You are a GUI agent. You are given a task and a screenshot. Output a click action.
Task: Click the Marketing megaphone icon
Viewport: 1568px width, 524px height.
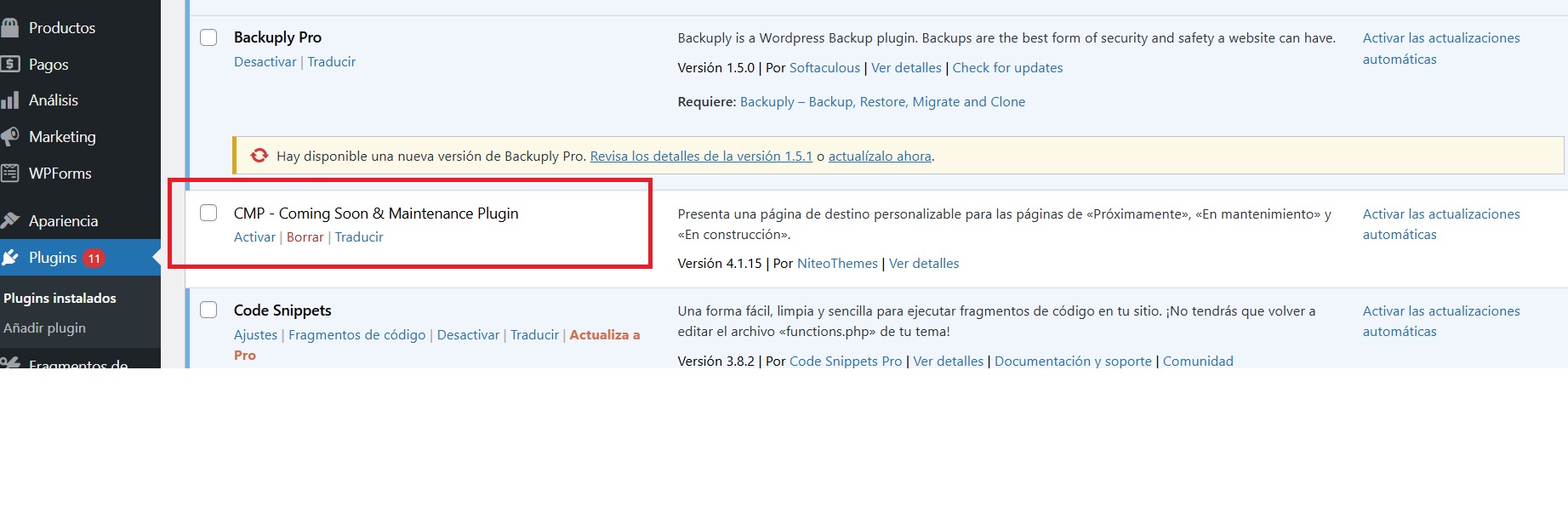tap(10, 137)
